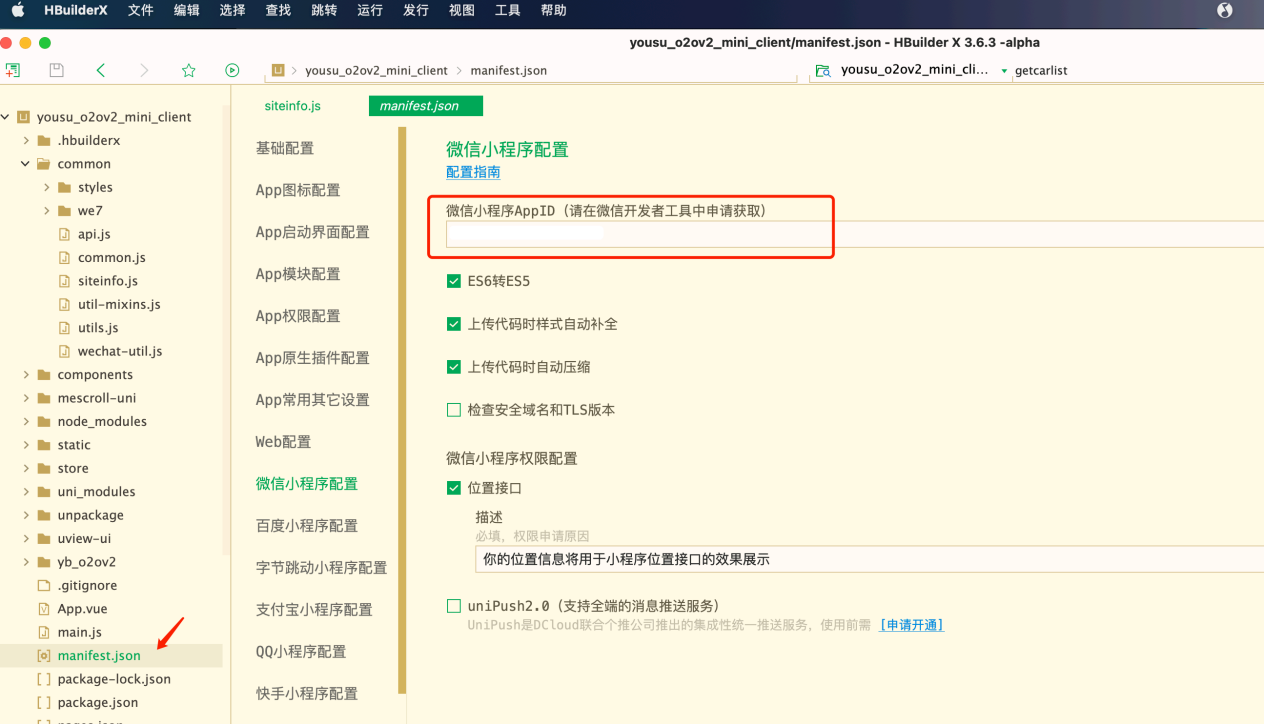This screenshot has height=724, width=1264.
Task: Open the Apple menu icon
Action: point(18,10)
